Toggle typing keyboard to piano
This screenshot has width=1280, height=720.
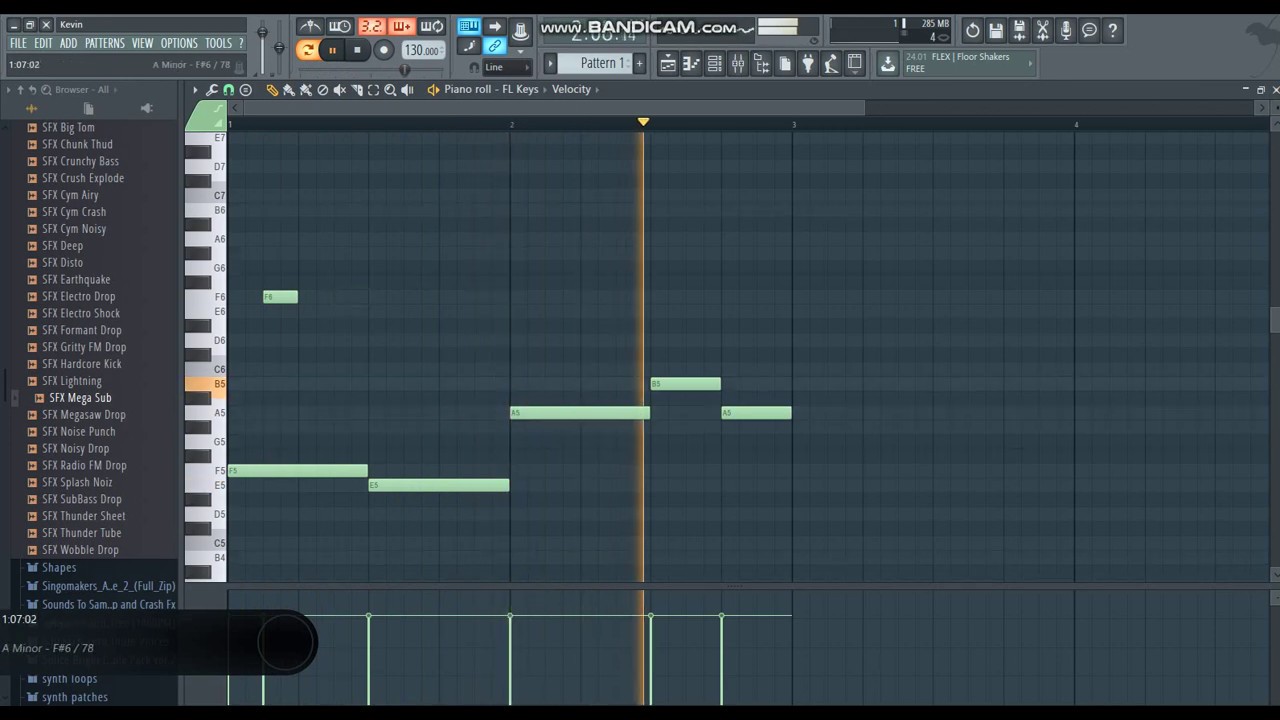pyautogui.click(x=469, y=26)
